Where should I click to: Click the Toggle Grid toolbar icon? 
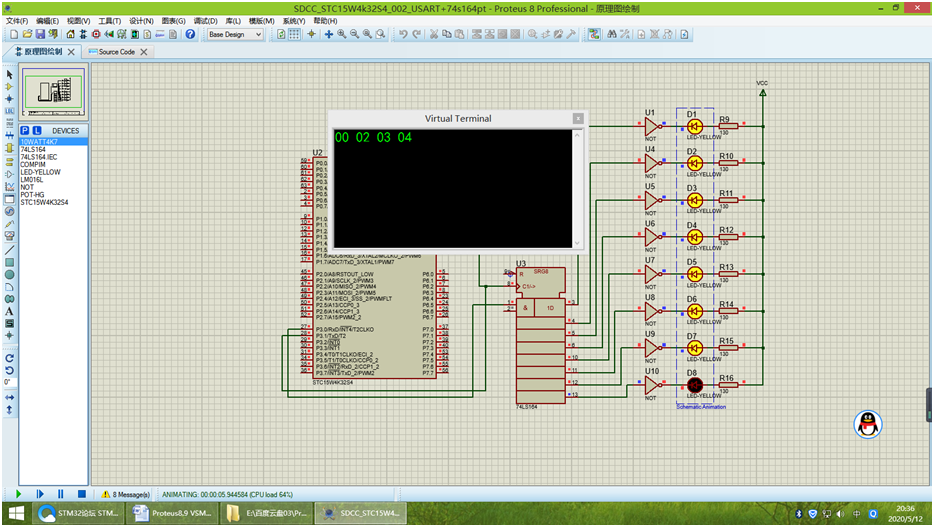(x=295, y=34)
